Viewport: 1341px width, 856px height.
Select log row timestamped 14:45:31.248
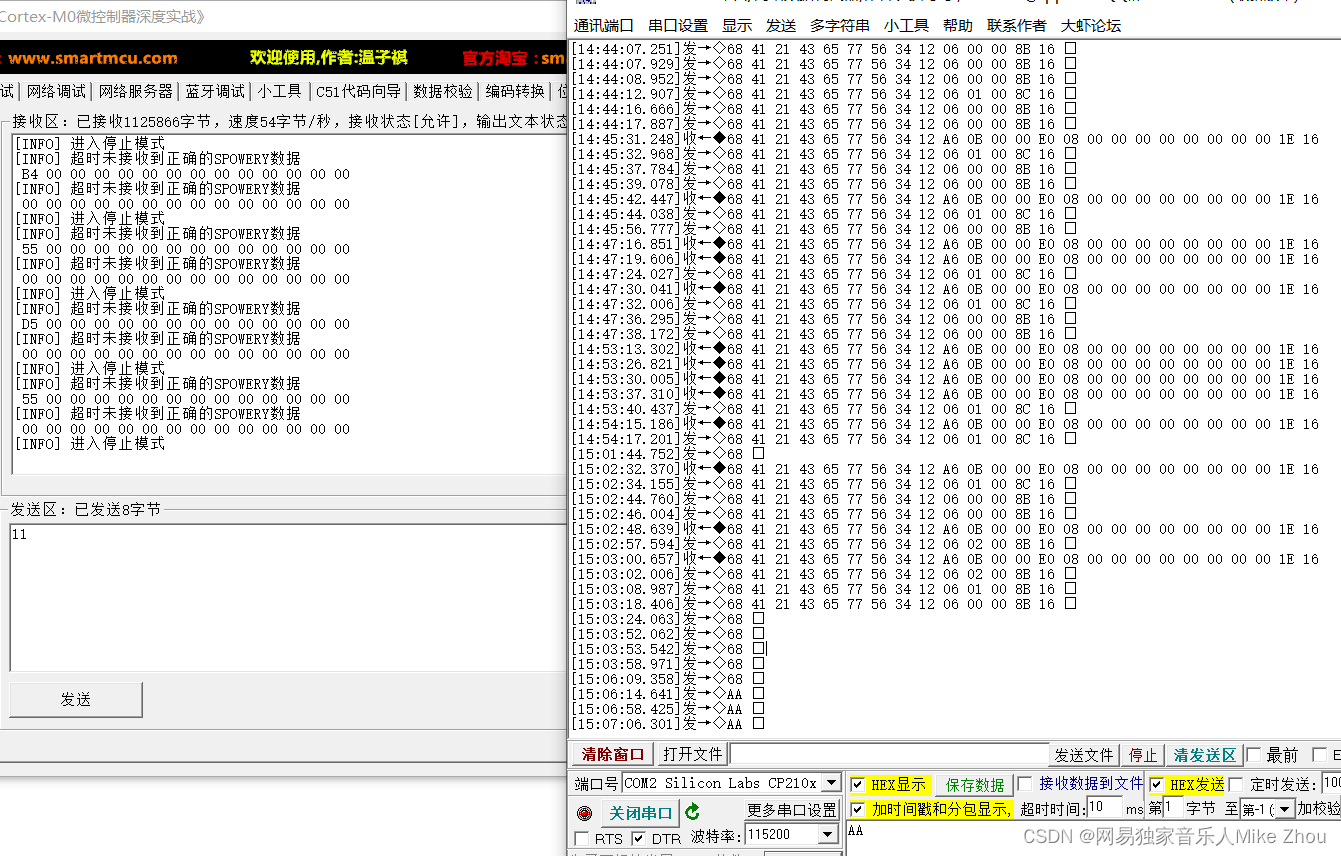click(945, 139)
